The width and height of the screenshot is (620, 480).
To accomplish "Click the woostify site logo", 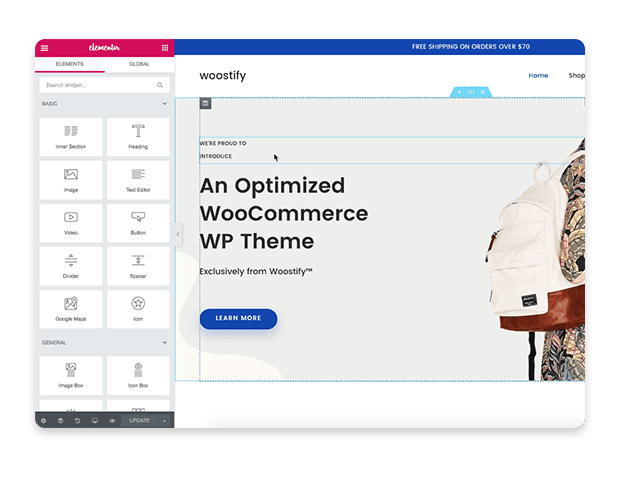I will click(x=223, y=75).
